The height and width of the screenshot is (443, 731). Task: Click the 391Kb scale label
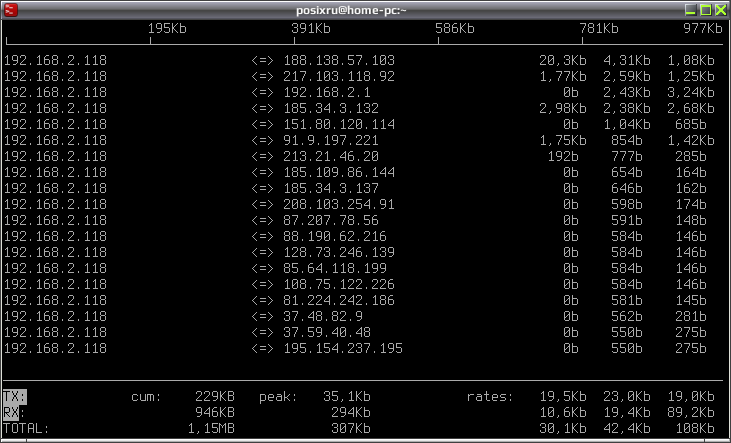pyautogui.click(x=311, y=28)
